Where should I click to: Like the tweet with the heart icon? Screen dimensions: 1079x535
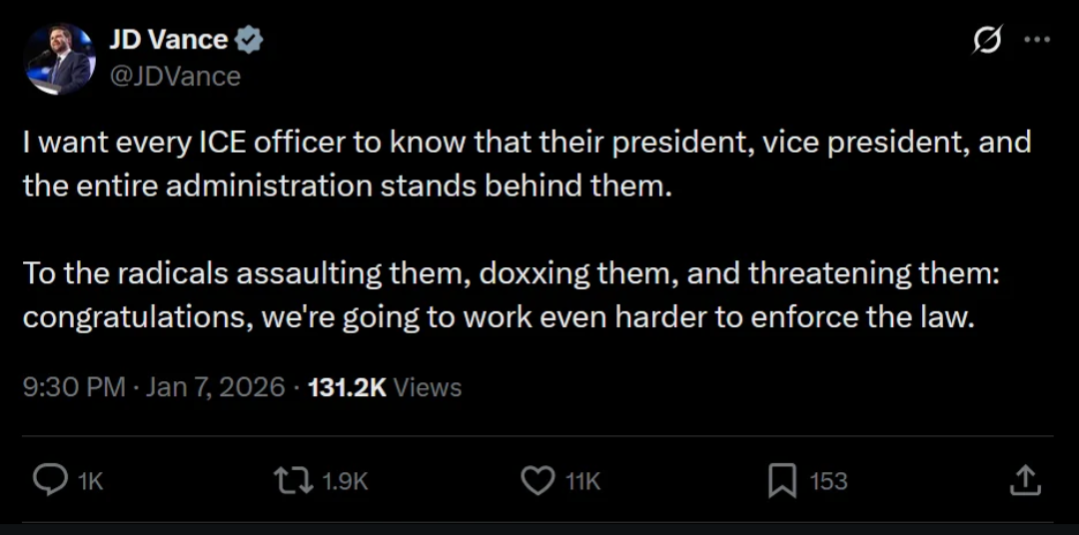point(539,481)
